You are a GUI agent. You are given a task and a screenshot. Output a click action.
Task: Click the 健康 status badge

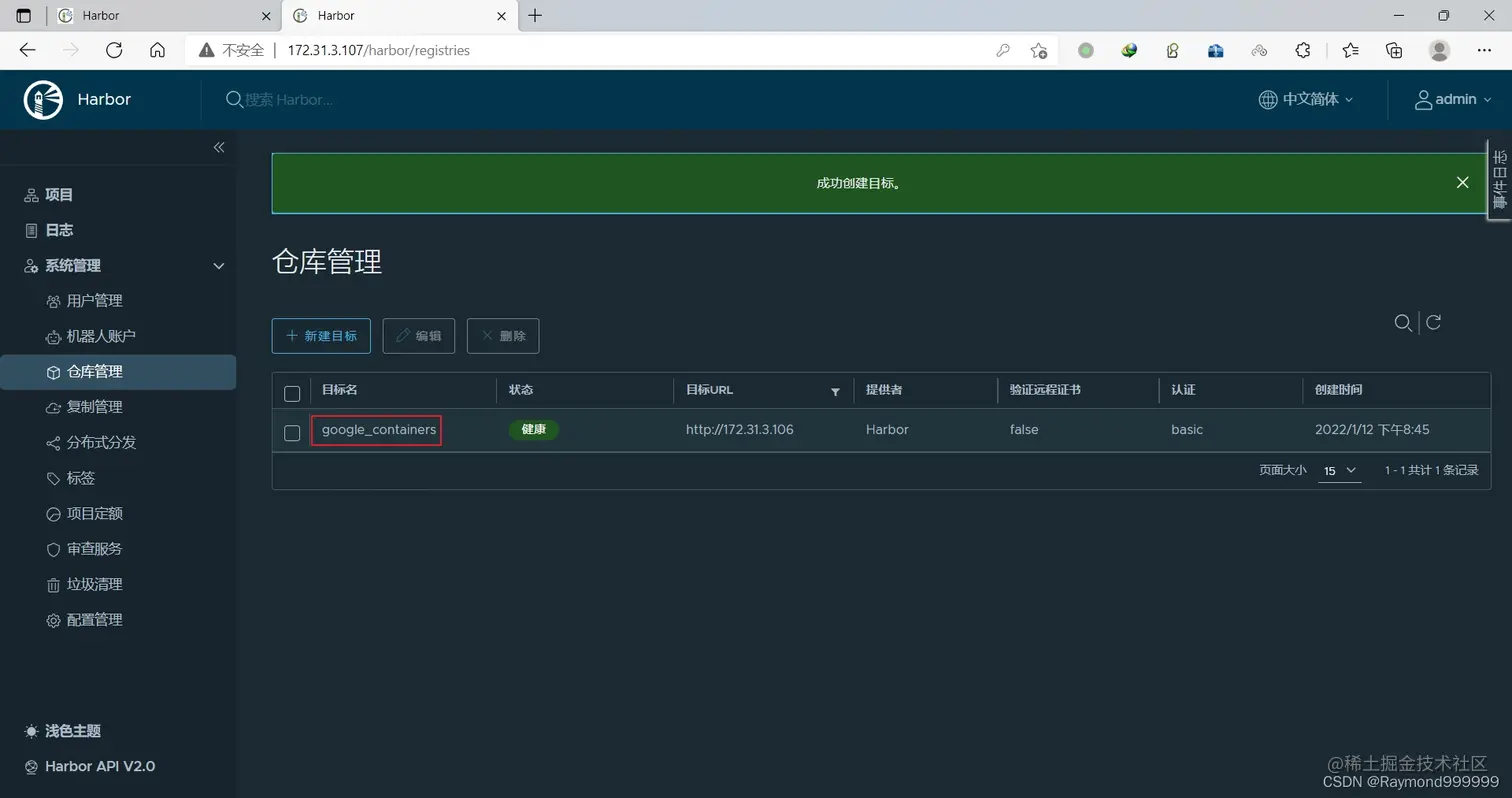tap(533, 429)
